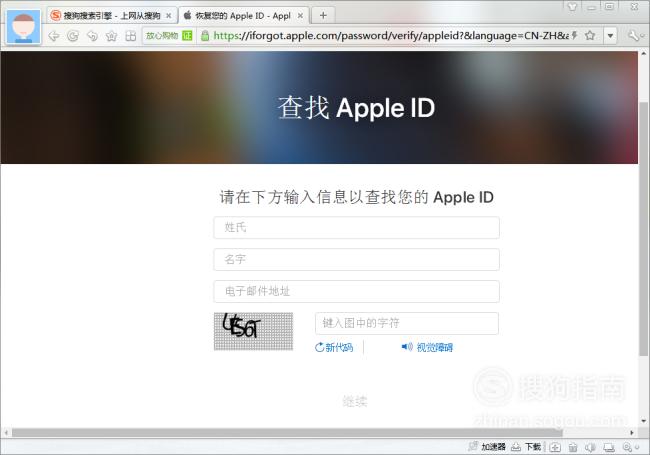The height and width of the screenshot is (455, 650).
Task: Click the vertical scrollbar thumb
Action: click(x=643, y=228)
